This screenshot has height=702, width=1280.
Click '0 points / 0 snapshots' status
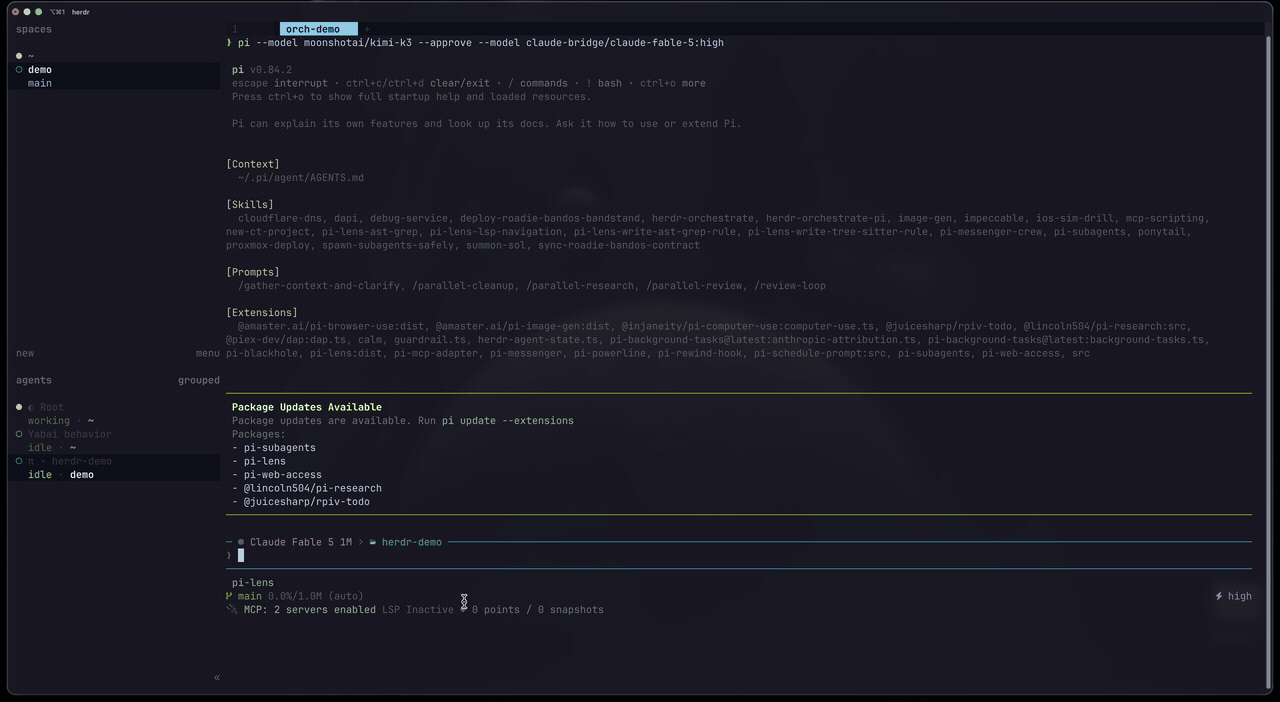pyautogui.click(x=538, y=610)
